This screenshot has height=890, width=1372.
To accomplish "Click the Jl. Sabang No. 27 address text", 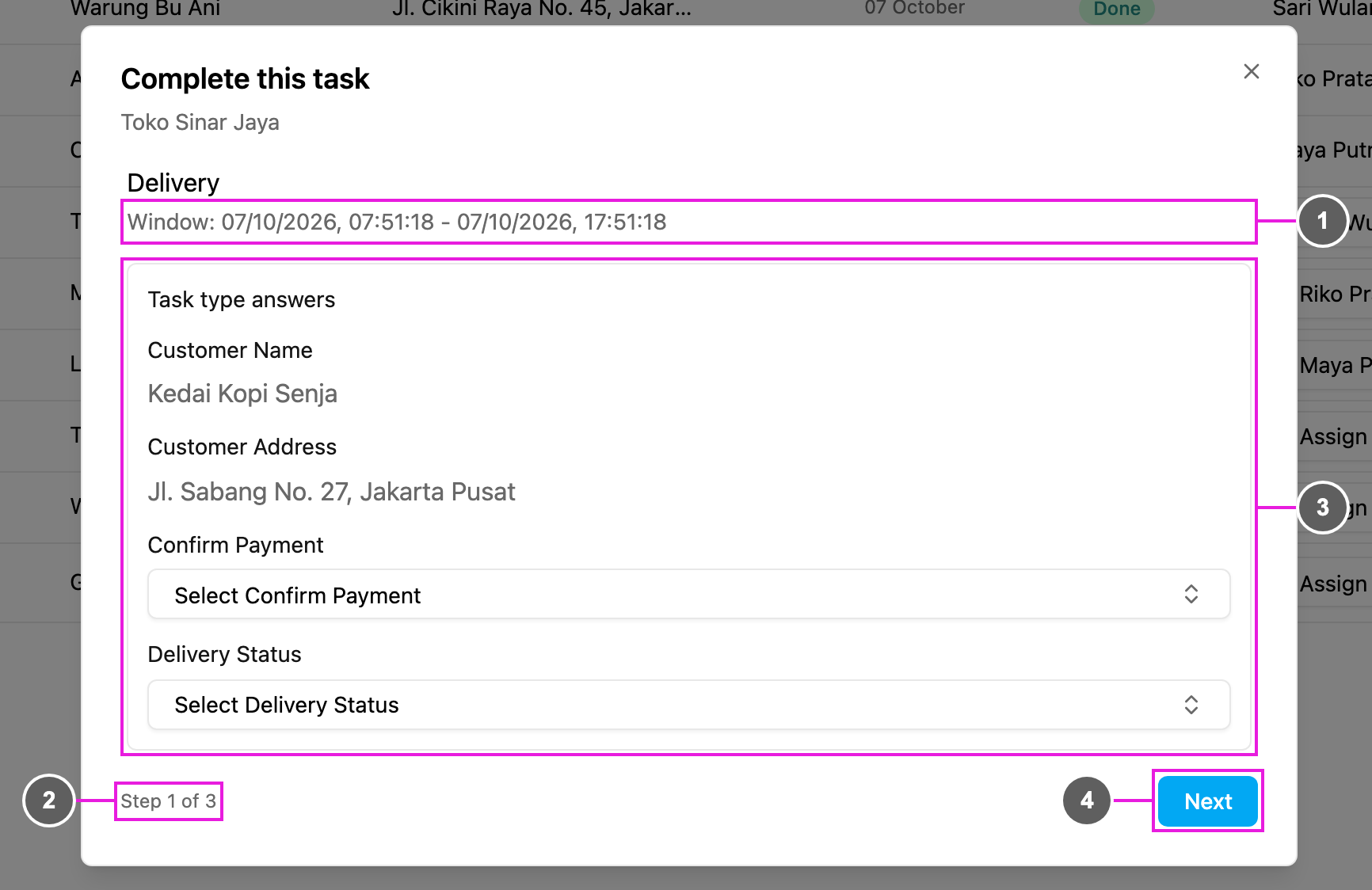I will [x=331, y=492].
